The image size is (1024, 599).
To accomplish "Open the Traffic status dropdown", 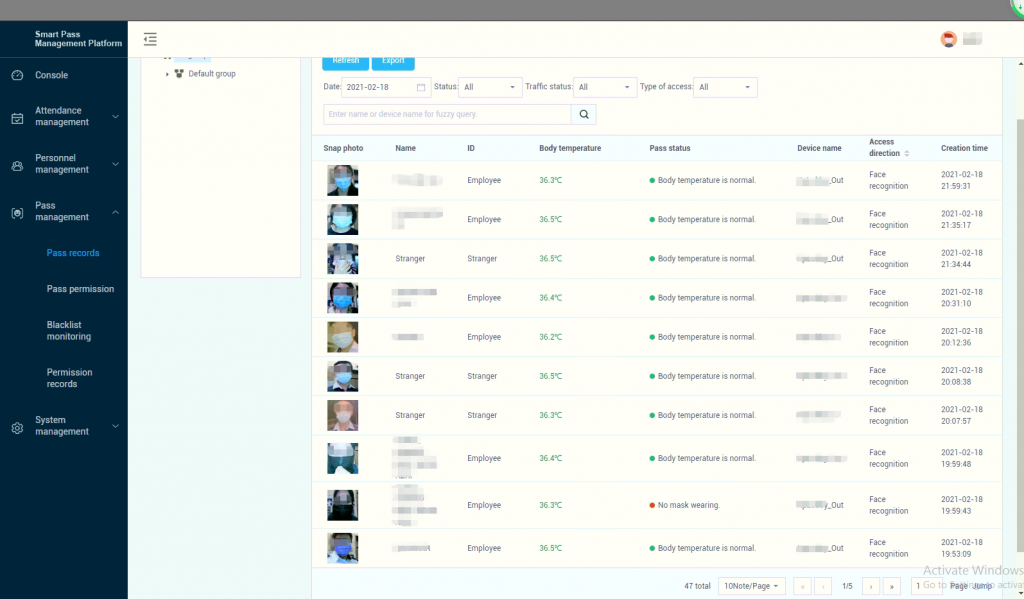I will tap(605, 88).
